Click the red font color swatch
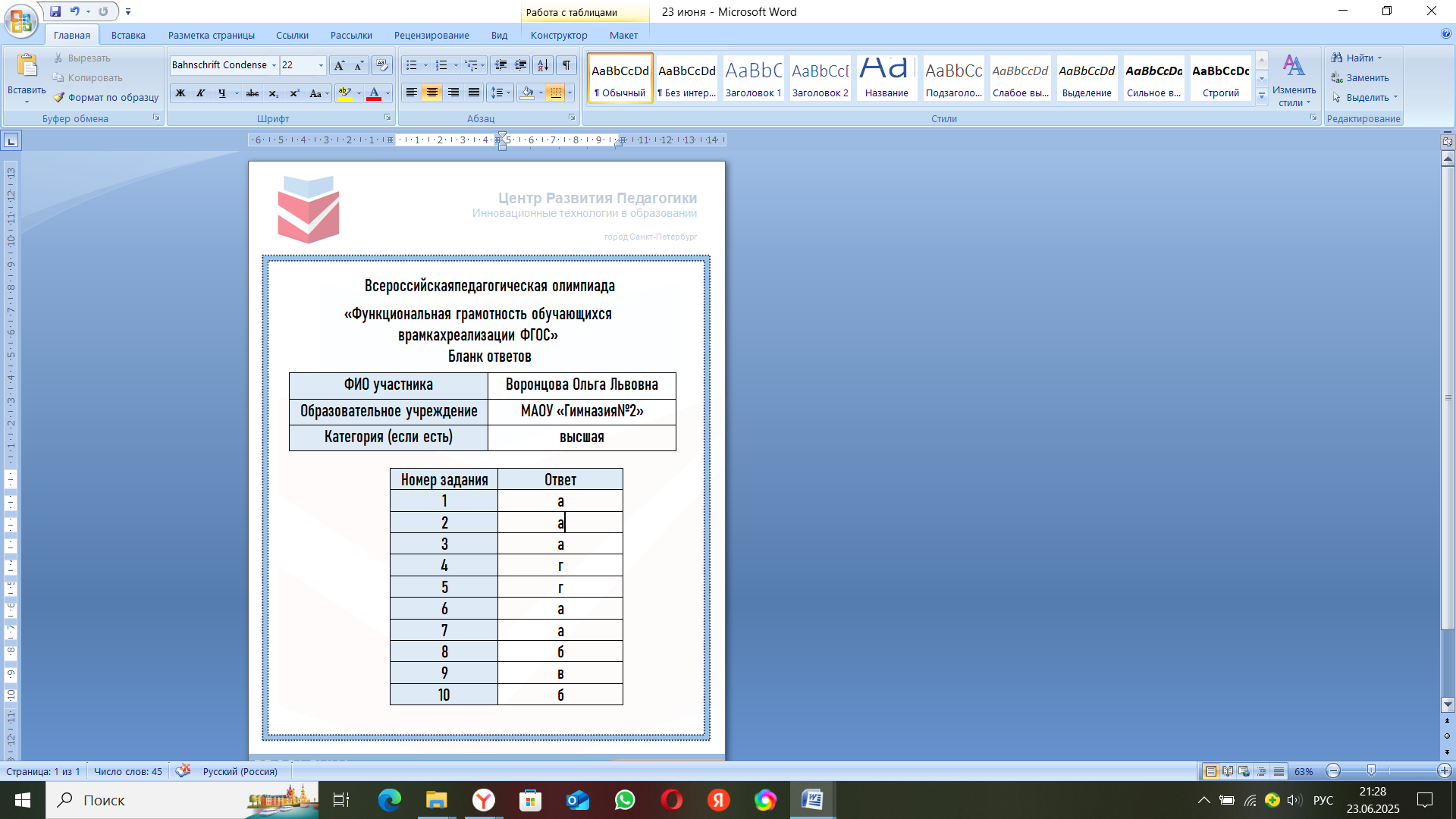1456x819 pixels. [x=374, y=93]
